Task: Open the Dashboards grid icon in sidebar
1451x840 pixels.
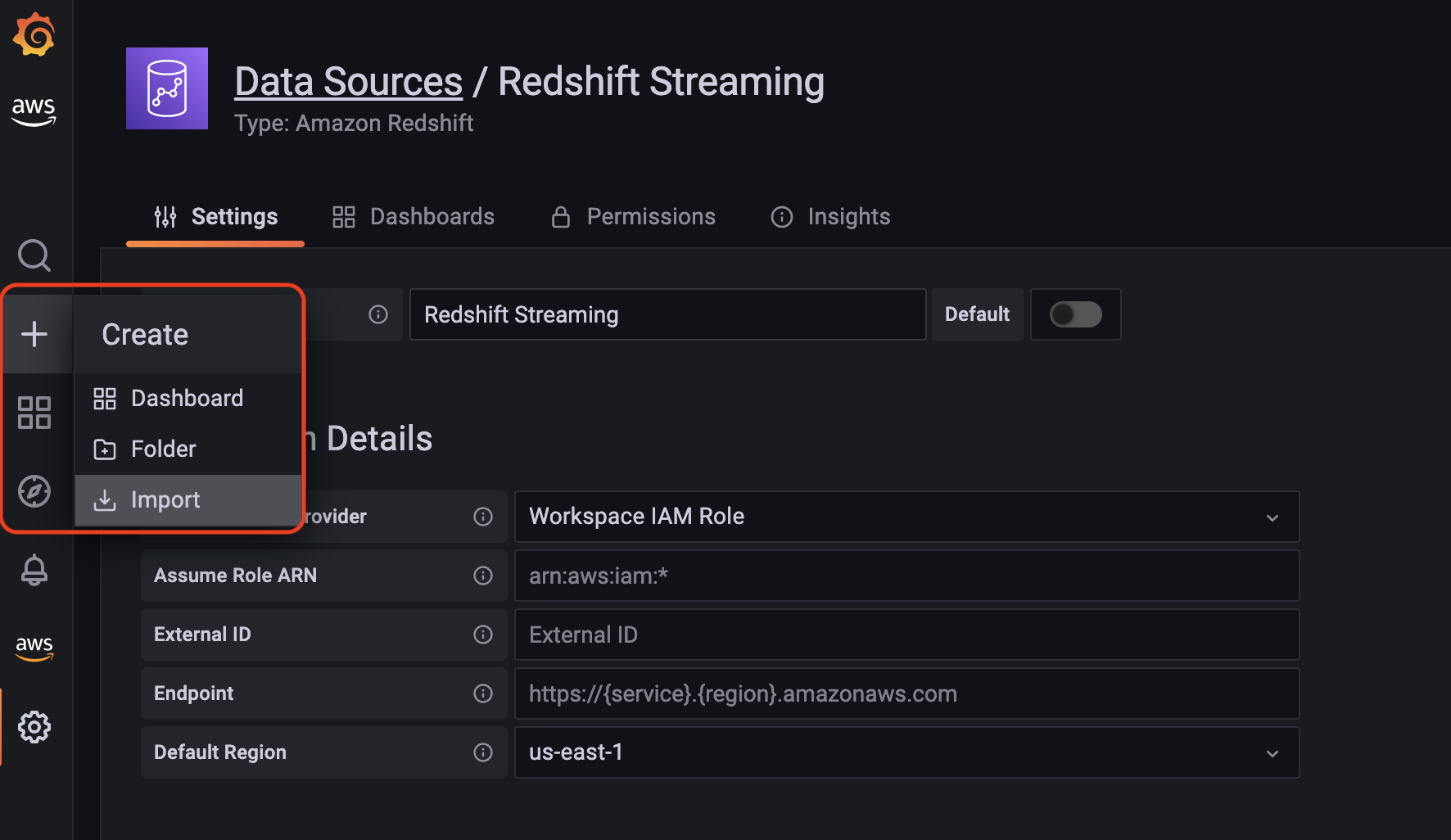Action: point(34,413)
